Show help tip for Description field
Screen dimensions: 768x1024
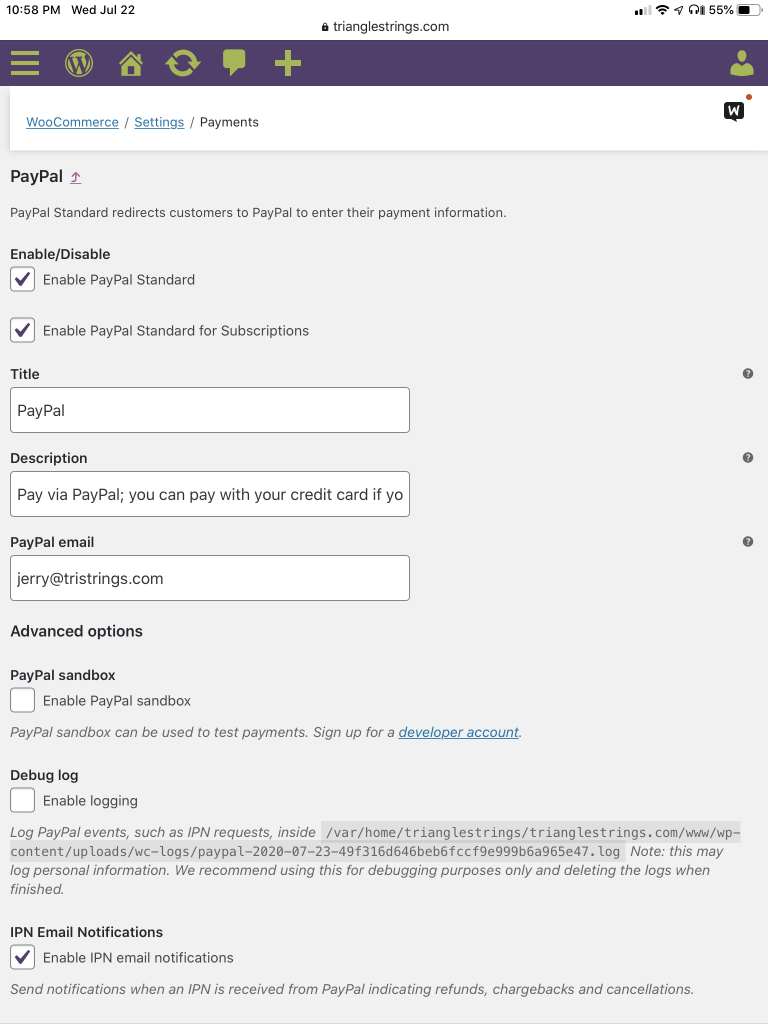coord(748,458)
